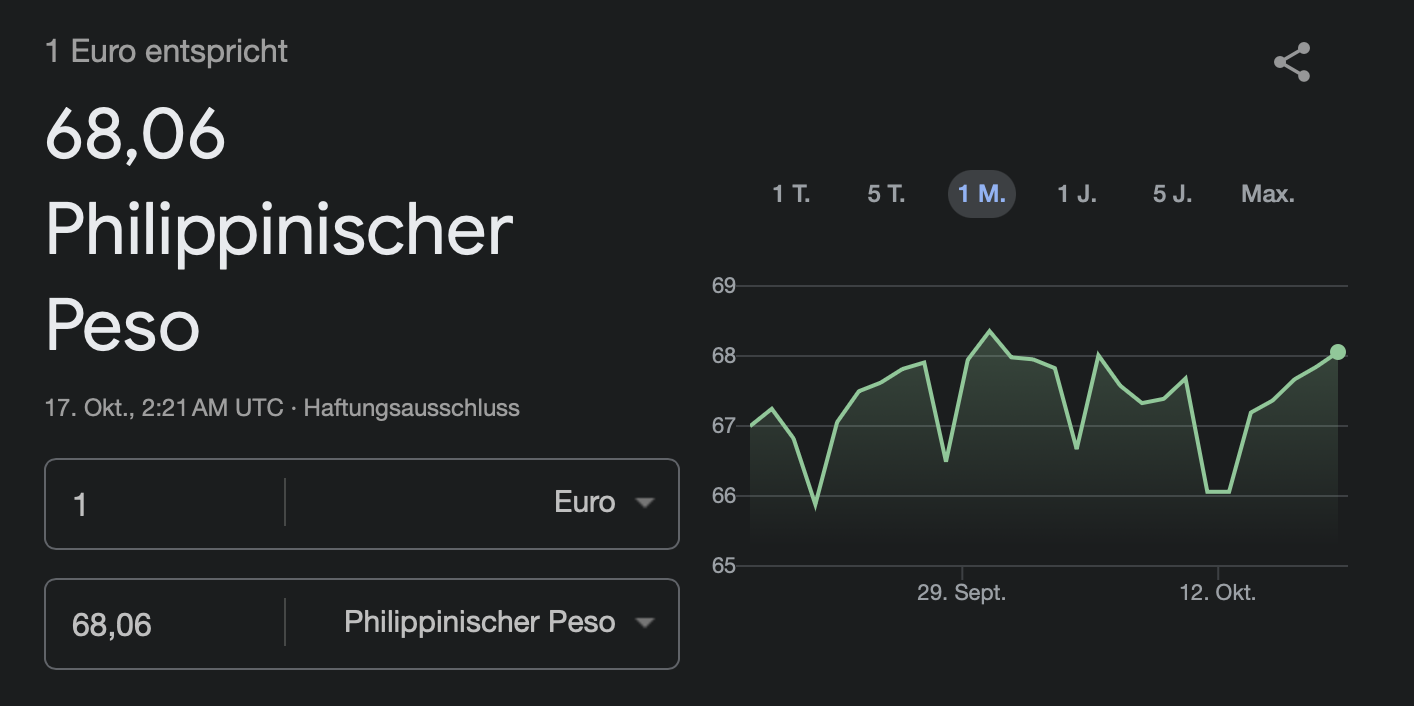This screenshot has height=706, width=1414.
Task: Select the highlighted 1 M. range tab
Action: pos(982,194)
